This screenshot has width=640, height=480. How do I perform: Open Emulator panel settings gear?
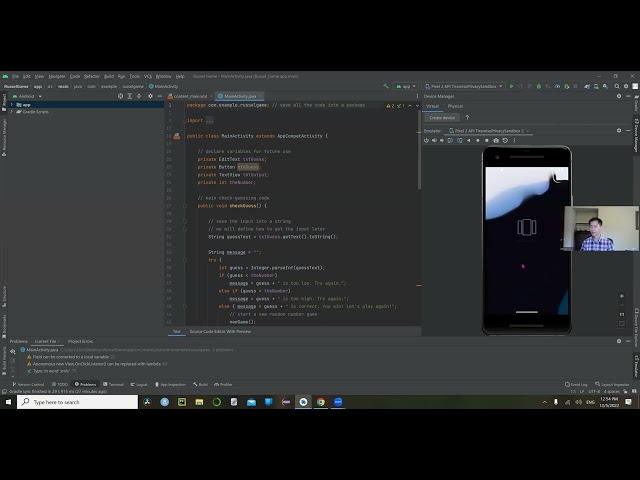point(619,130)
